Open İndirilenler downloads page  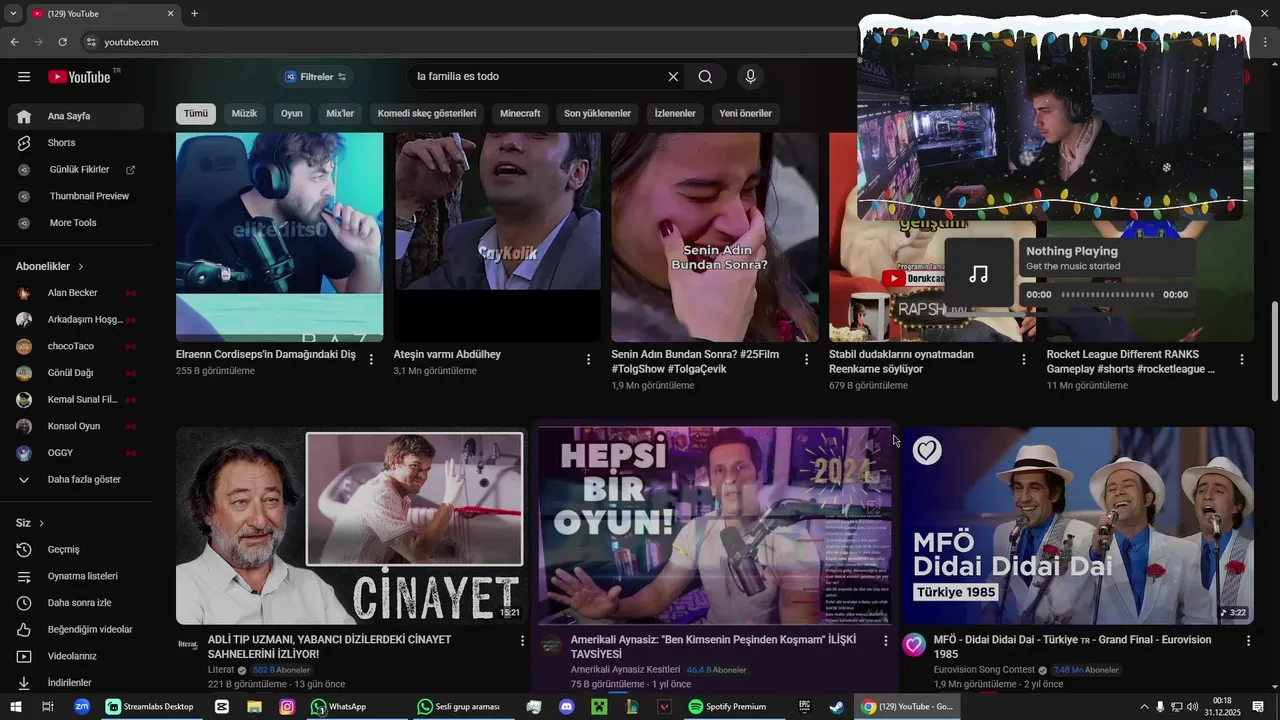coord(76,683)
